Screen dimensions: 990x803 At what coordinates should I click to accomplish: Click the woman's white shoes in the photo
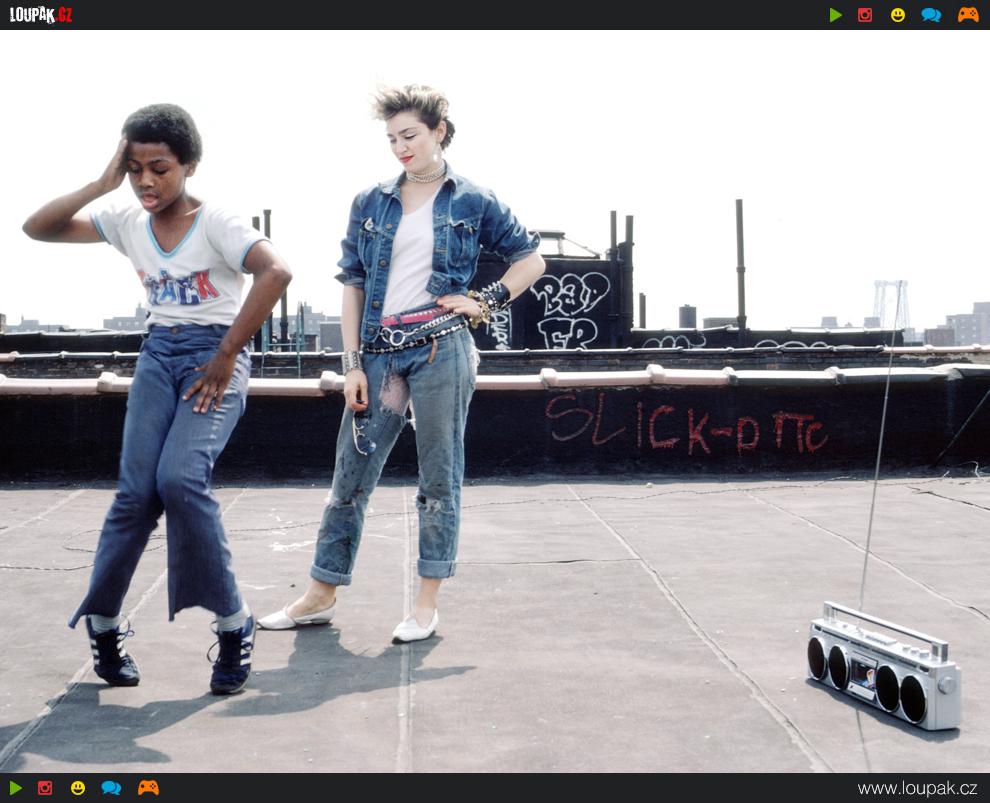point(414,628)
